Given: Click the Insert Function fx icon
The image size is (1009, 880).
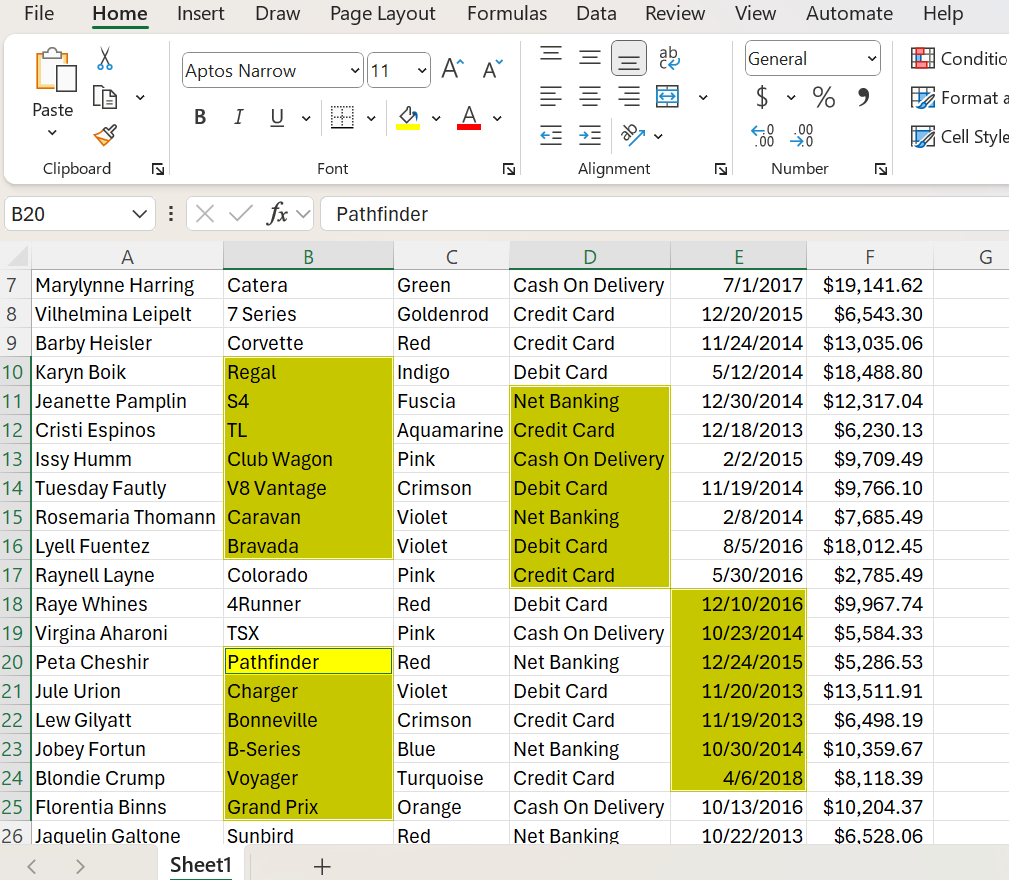Looking at the screenshot, I should point(278,214).
